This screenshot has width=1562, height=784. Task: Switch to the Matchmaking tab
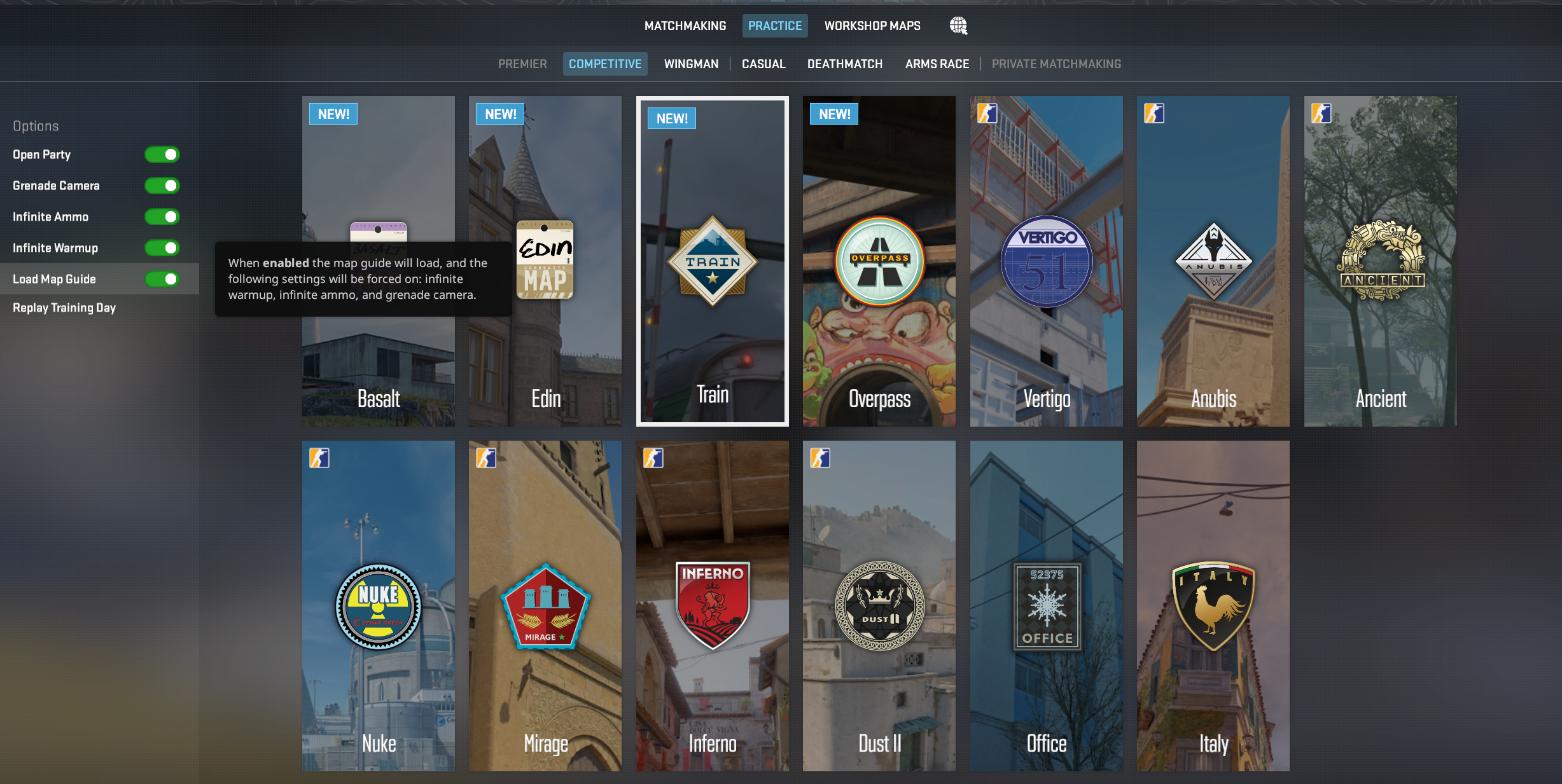[x=685, y=26]
